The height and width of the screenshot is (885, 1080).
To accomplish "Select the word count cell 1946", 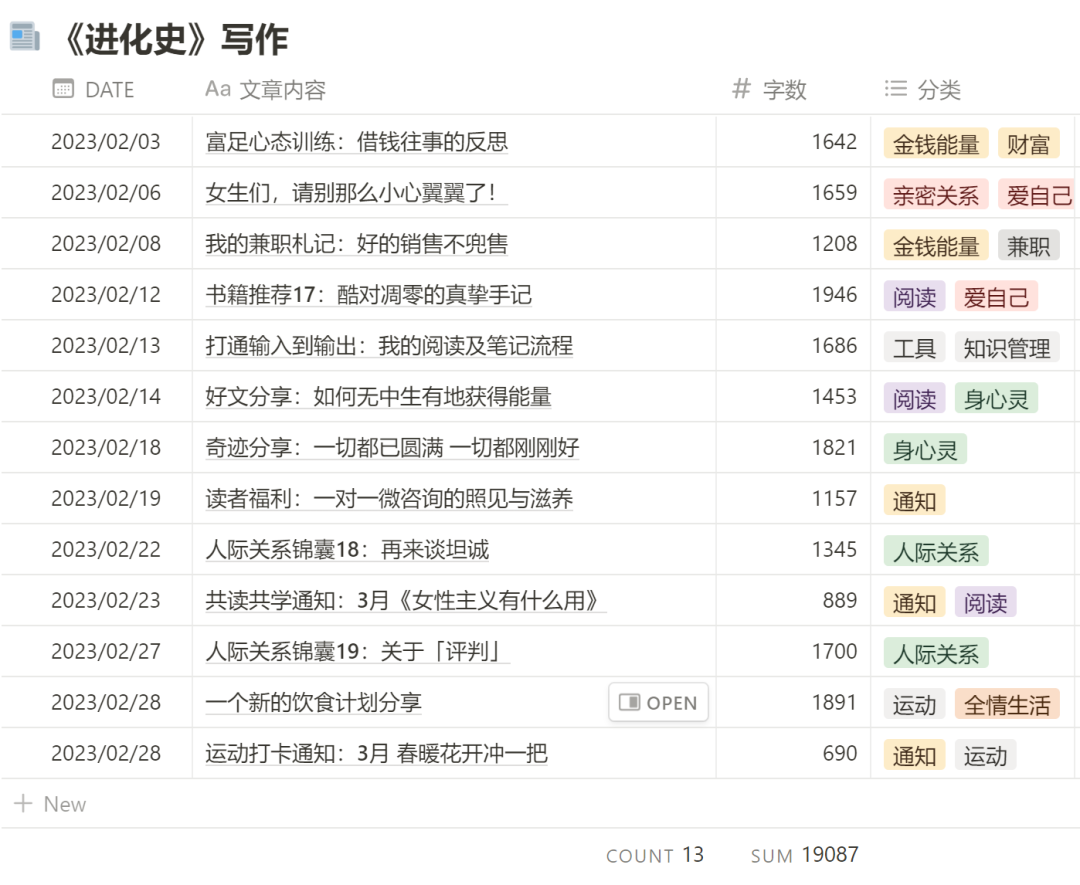I will point(834,295).
